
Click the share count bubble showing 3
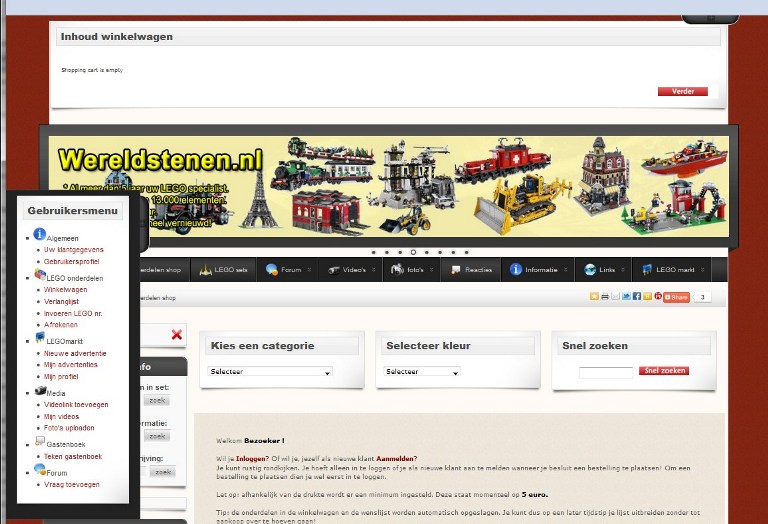tap(703, 297)
